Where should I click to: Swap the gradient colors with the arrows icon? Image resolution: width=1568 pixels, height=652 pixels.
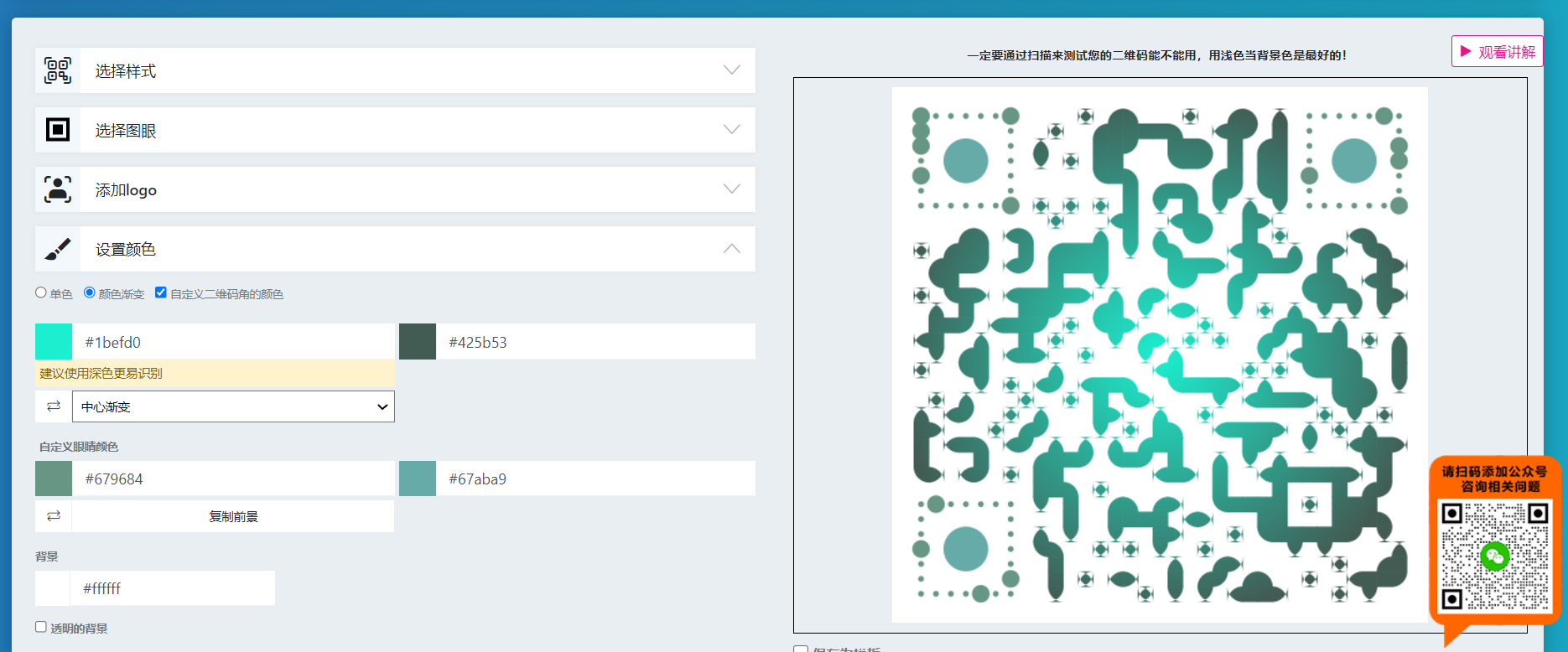54,406
